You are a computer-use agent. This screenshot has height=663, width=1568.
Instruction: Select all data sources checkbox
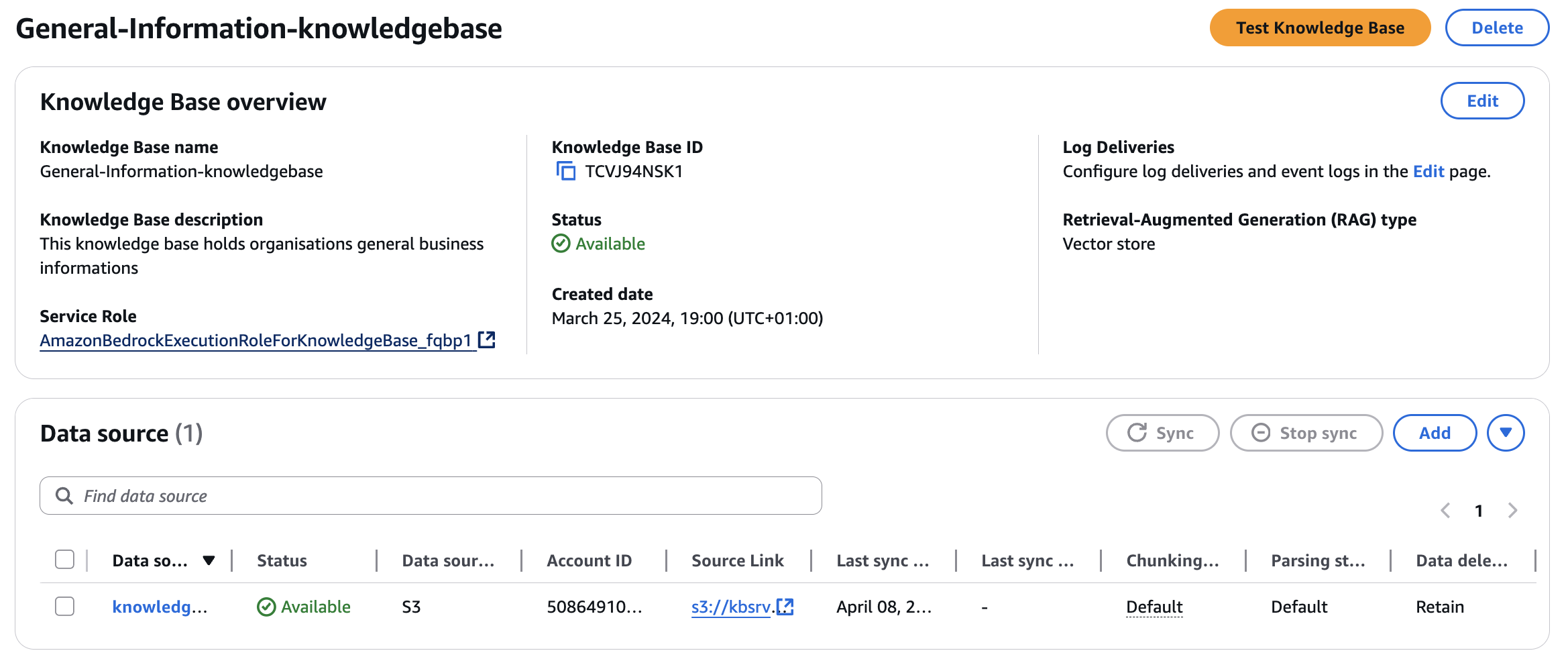(65, 560)
